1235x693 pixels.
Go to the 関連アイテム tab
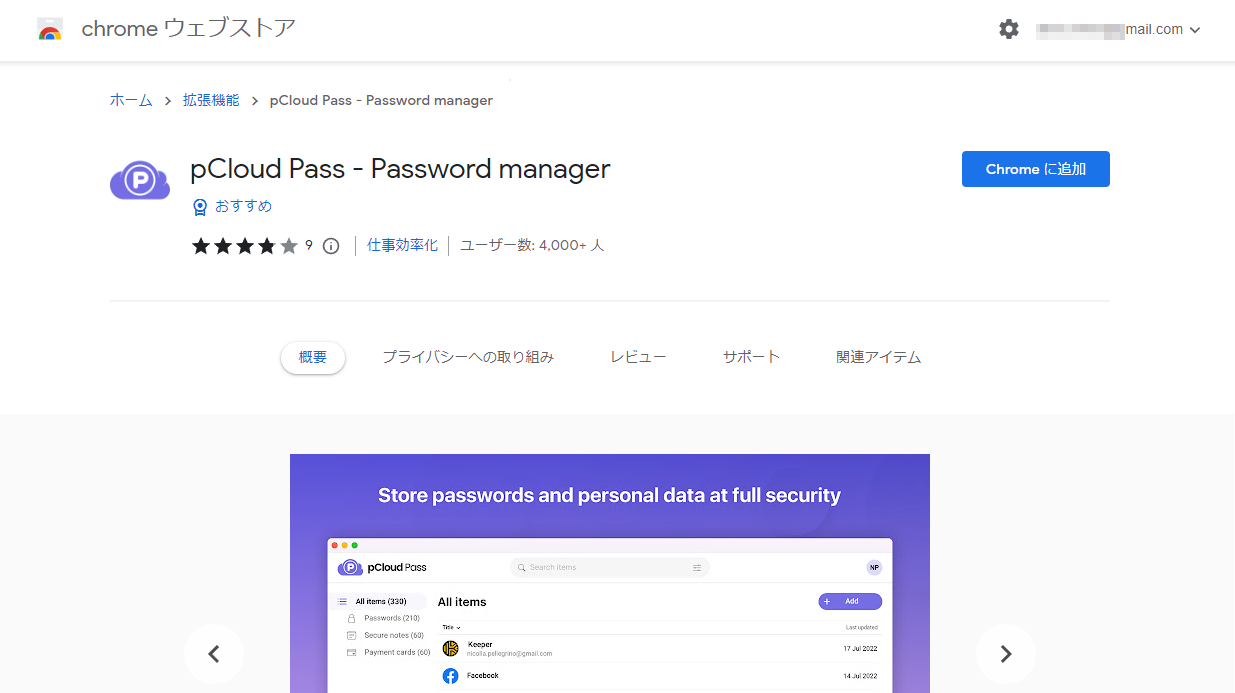[879, 357]
